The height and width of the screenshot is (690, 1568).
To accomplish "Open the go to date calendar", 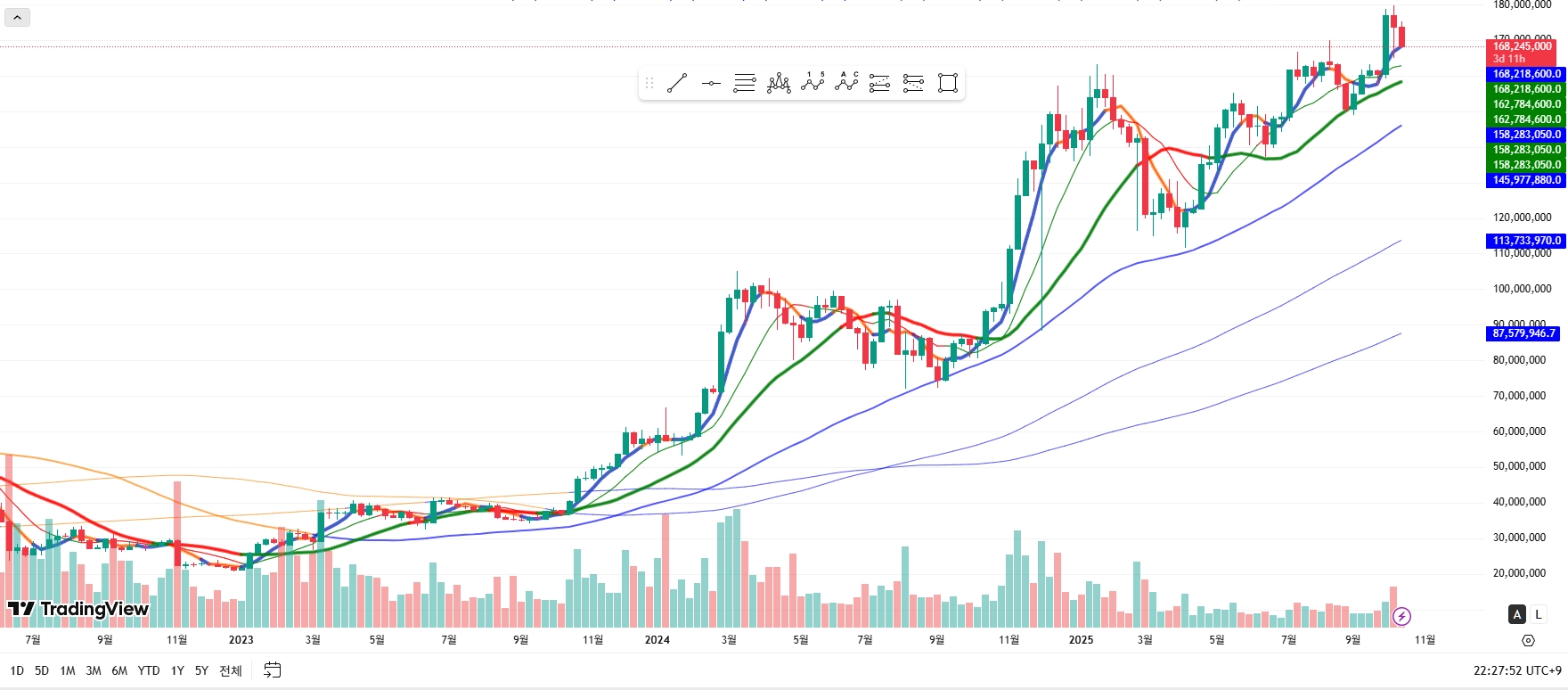I will click(x=273, y=670).
